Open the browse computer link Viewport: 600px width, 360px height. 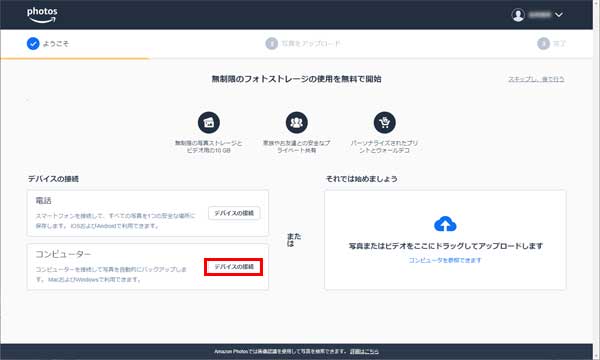point(445,260)
